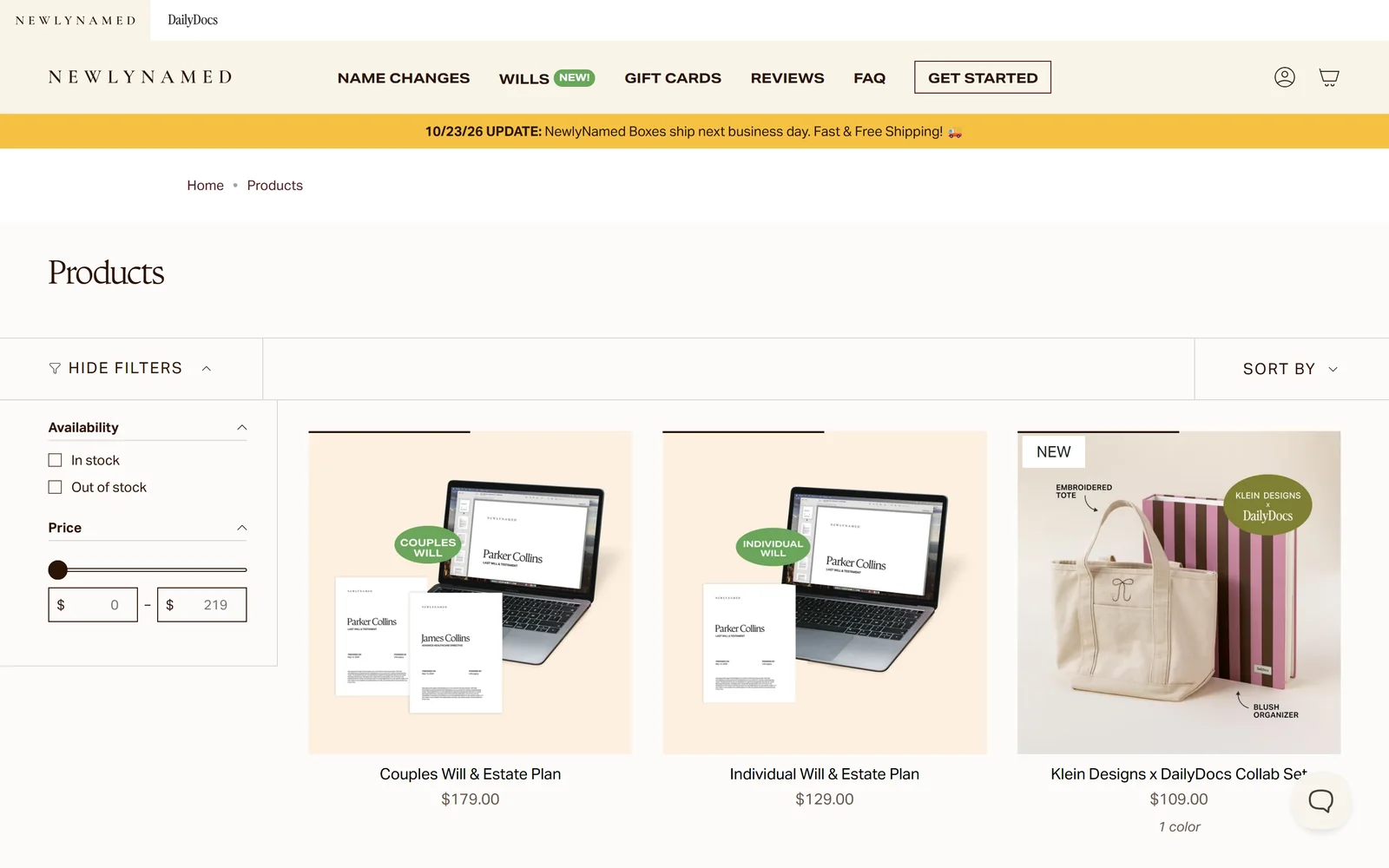Open the Reviews page

787,78
